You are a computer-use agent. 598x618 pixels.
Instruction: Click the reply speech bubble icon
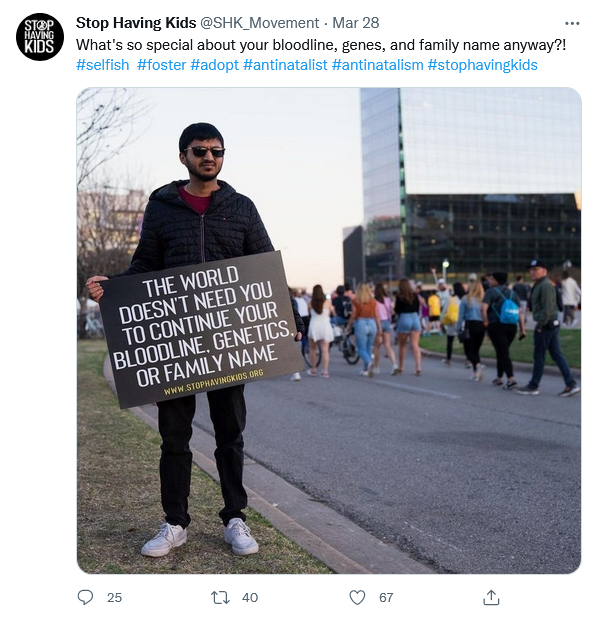pyautogui.click(x=85, y=597)
